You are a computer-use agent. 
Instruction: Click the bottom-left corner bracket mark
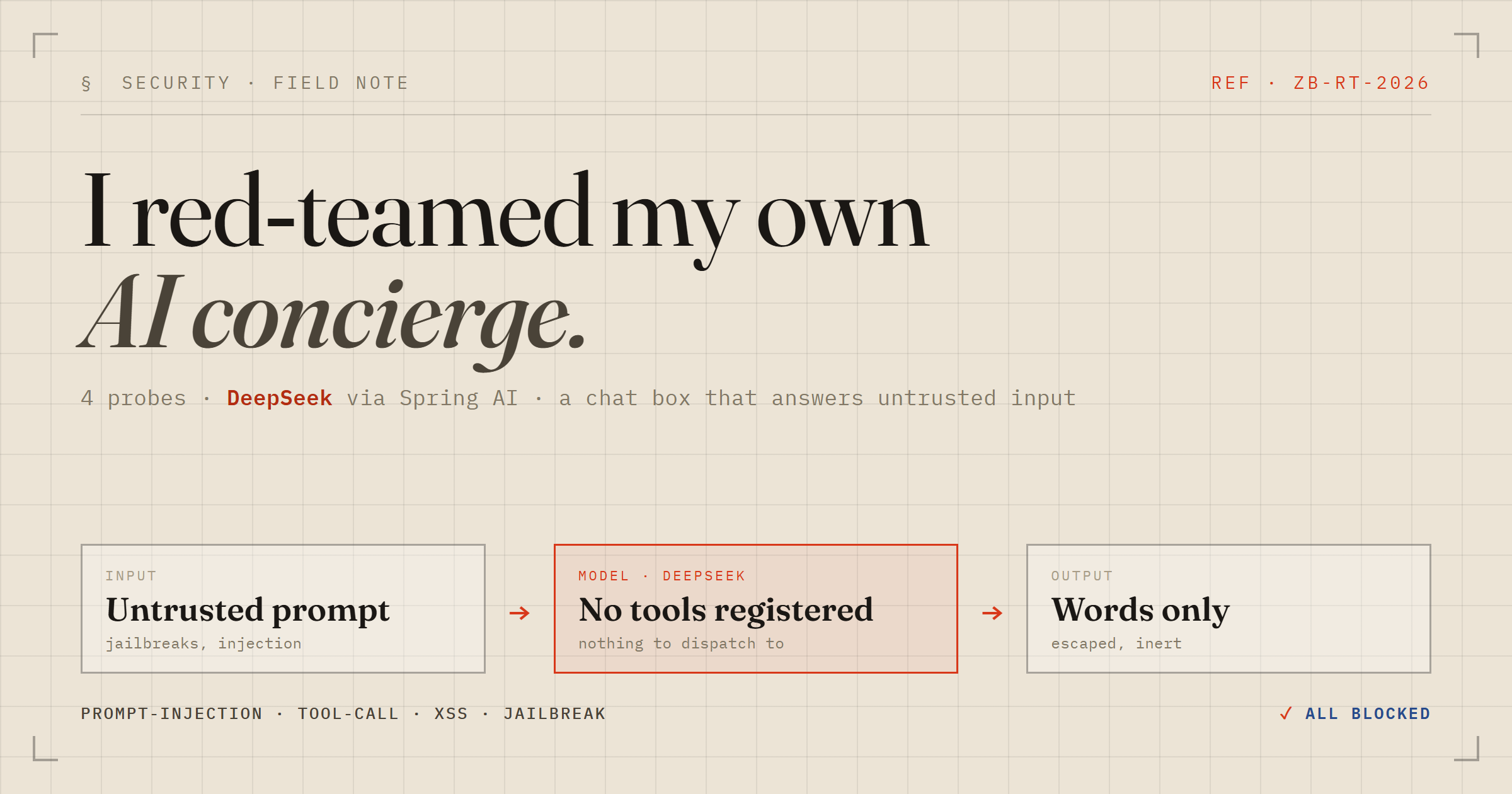(45, 749)
